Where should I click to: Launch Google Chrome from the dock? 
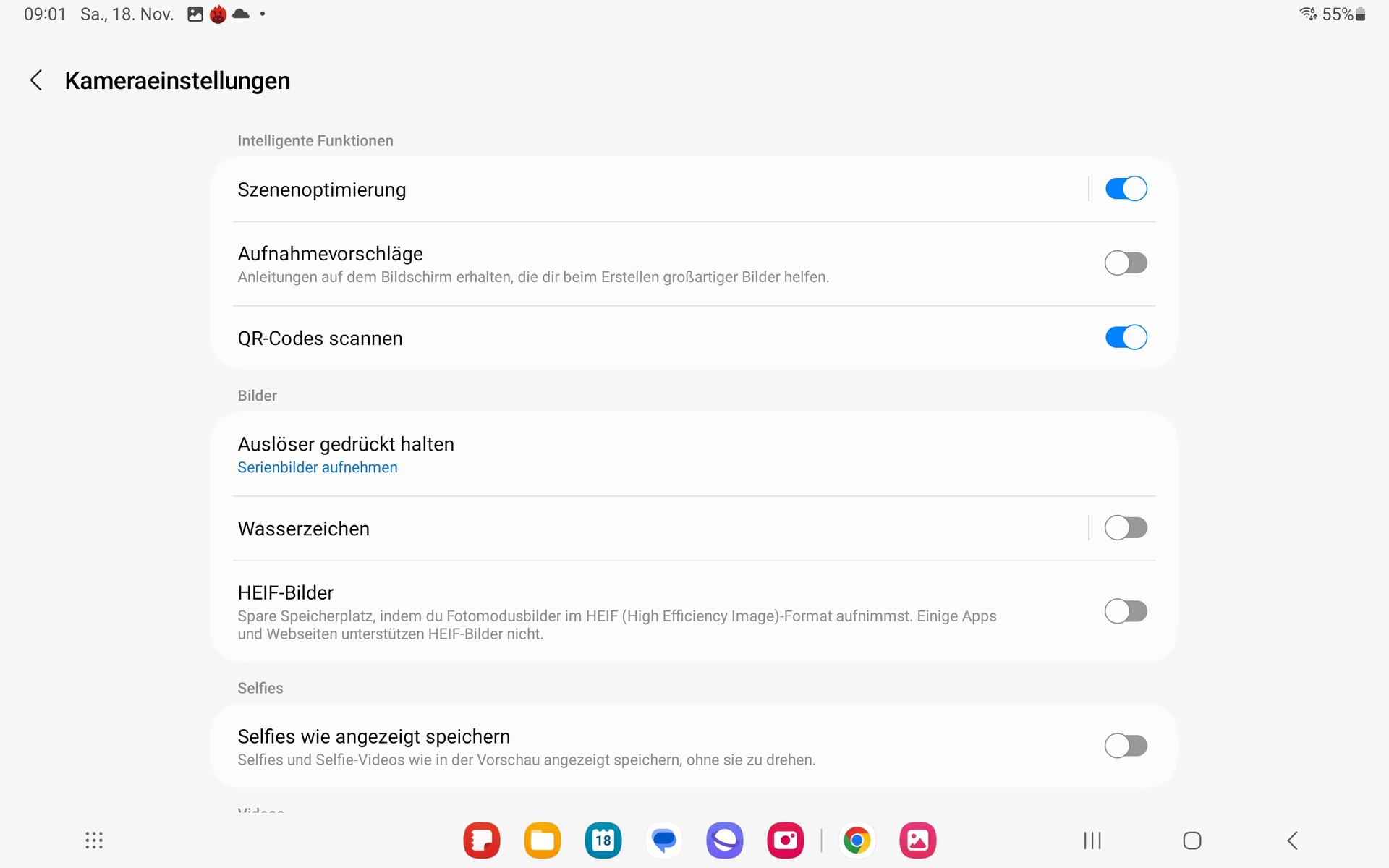(857, 841)
